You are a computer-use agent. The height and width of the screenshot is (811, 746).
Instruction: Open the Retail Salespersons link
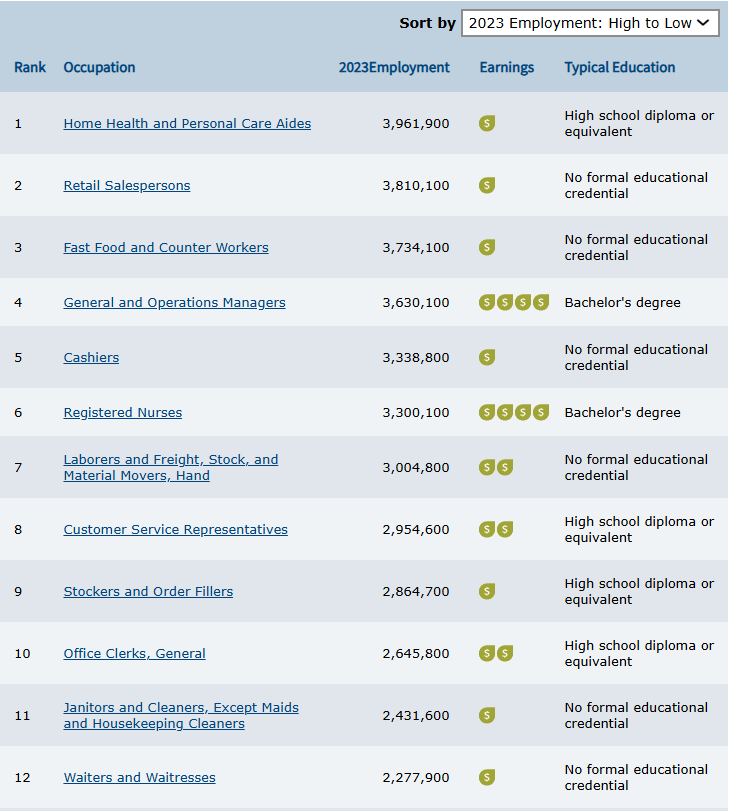tap(127, 186)
